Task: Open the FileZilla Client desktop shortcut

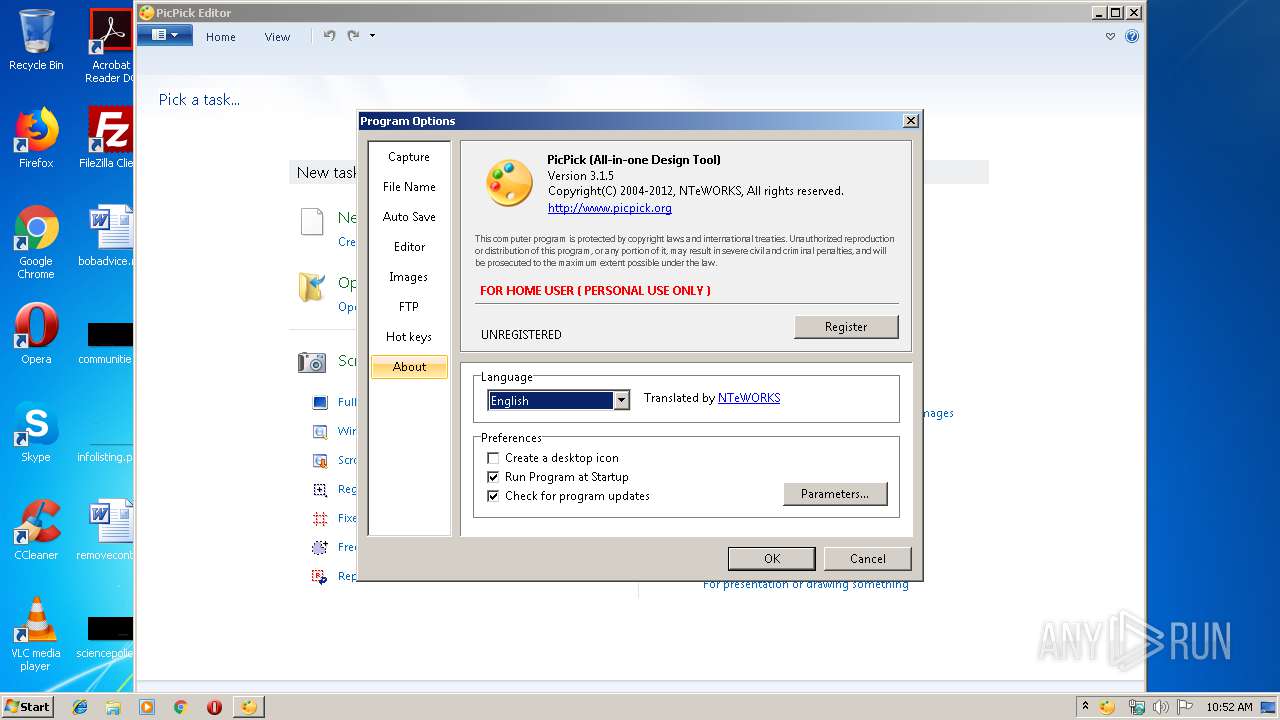Action: (x=107, y=138)
